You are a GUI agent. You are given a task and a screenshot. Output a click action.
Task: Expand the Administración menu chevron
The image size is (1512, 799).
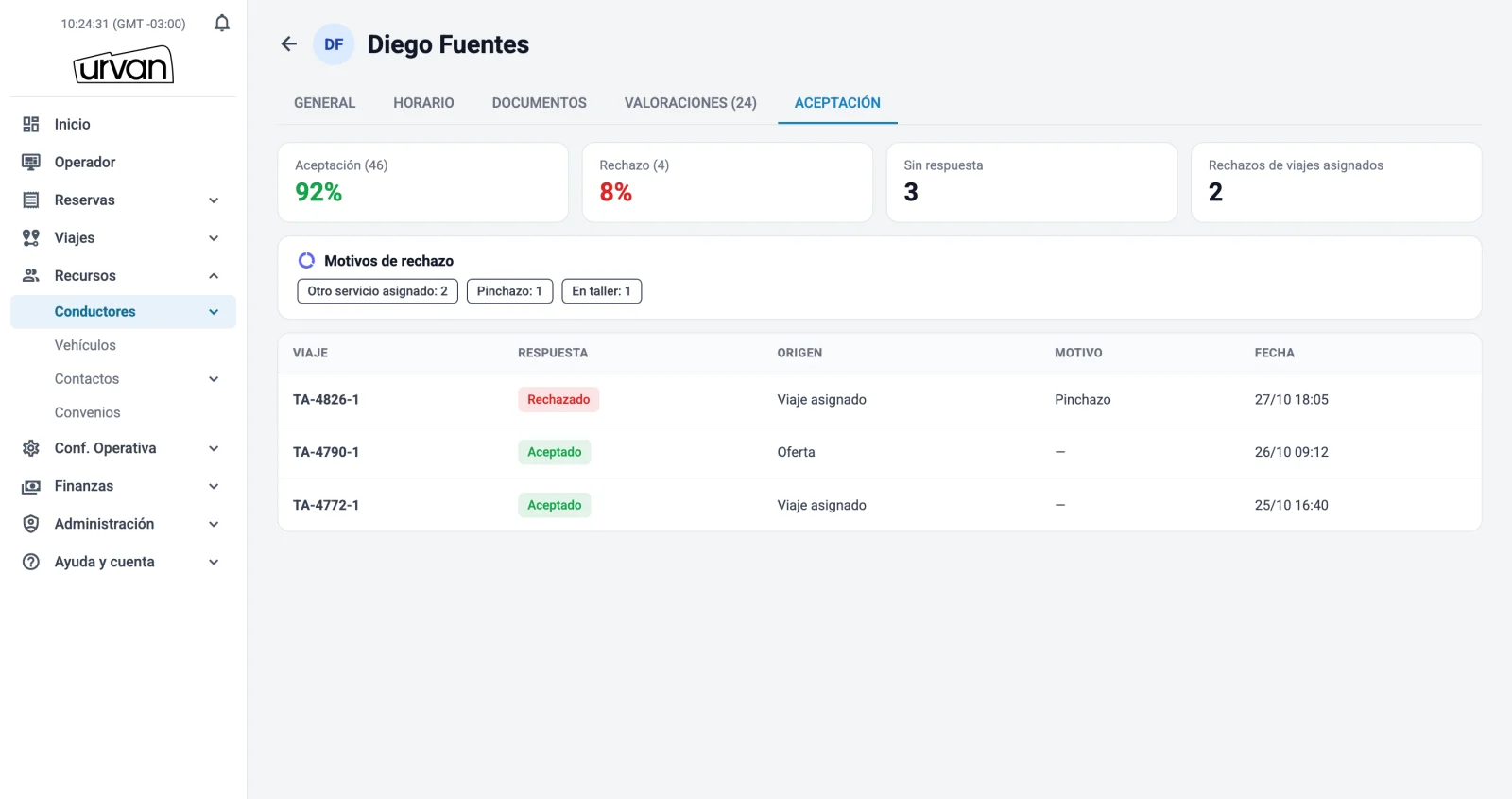click(214, 524)
